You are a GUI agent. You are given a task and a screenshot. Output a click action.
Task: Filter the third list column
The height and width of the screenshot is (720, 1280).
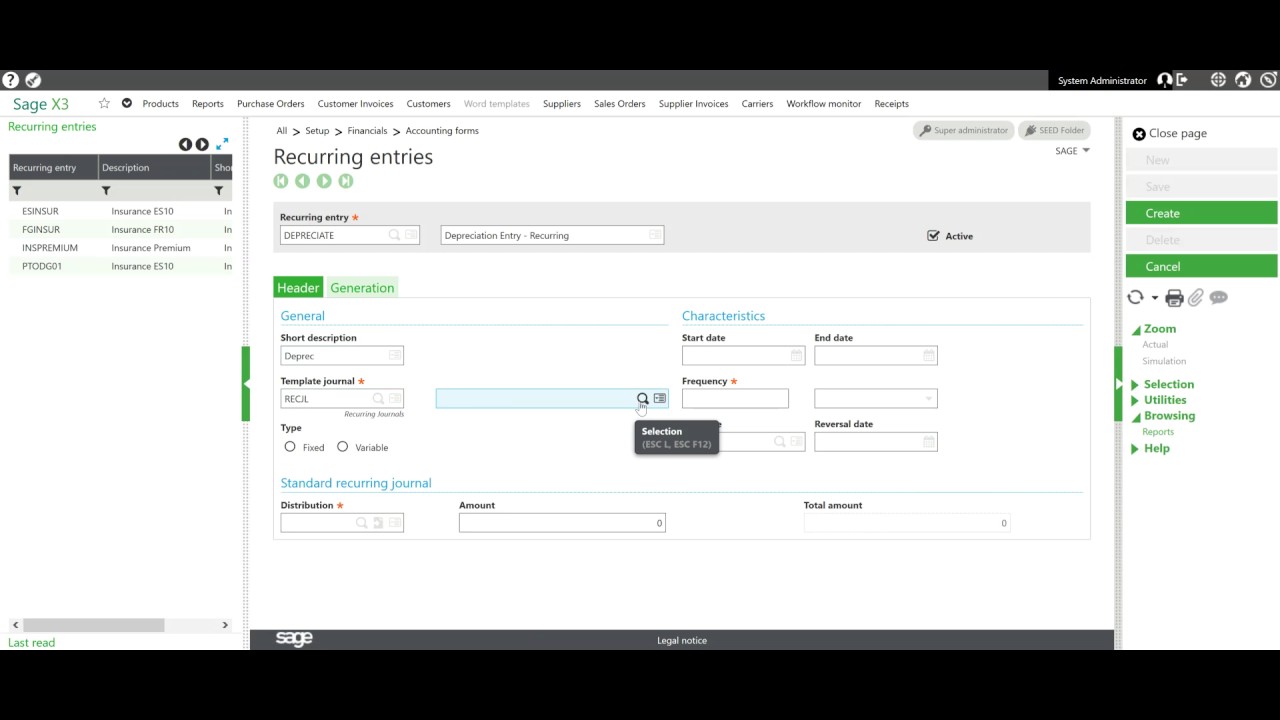click(x=218, y=190)
